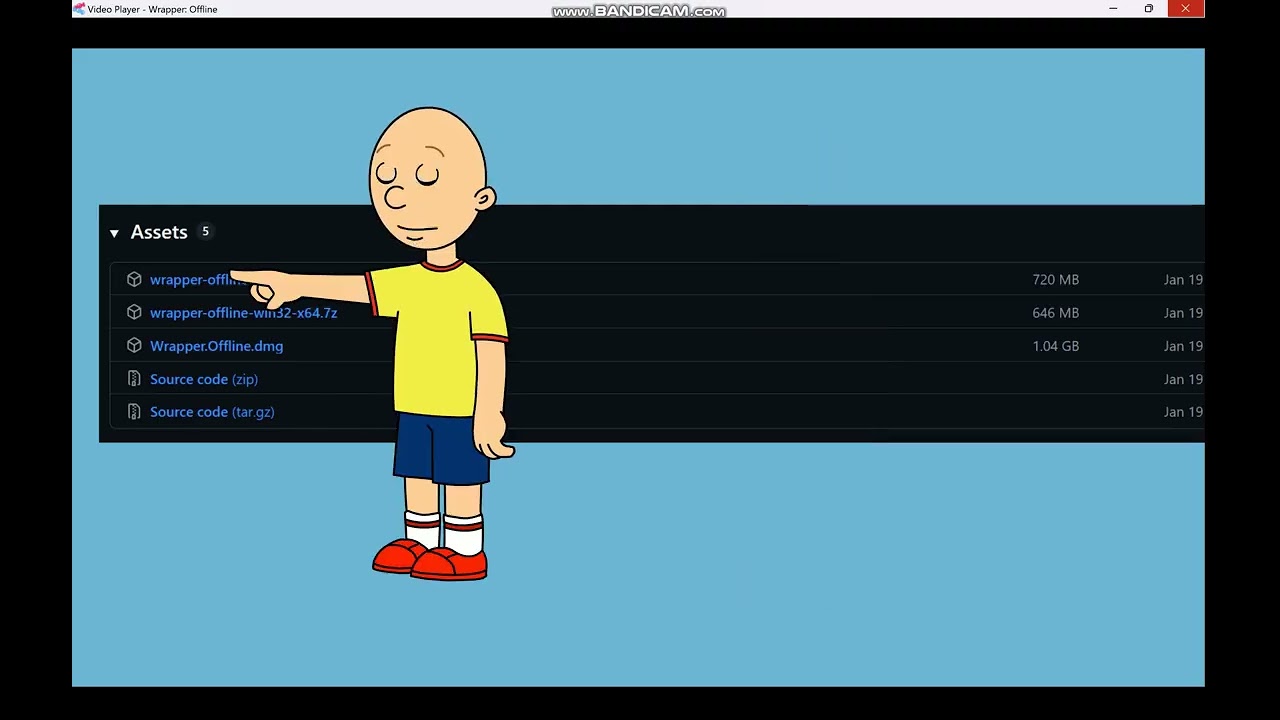The width and height of the screenshot is (1280, 720).
Task: Click package icon beside first wrapper-offline asset
Action: [x=134, y=279]
